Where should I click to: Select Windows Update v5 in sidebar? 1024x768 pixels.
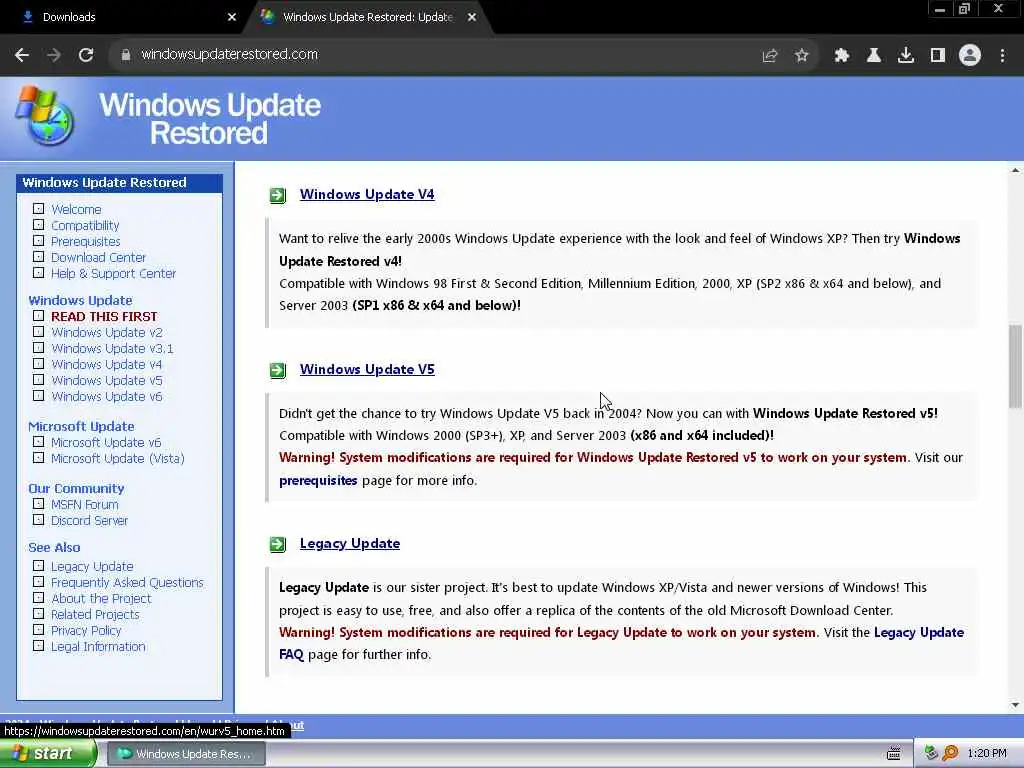[x=107, y=381]
